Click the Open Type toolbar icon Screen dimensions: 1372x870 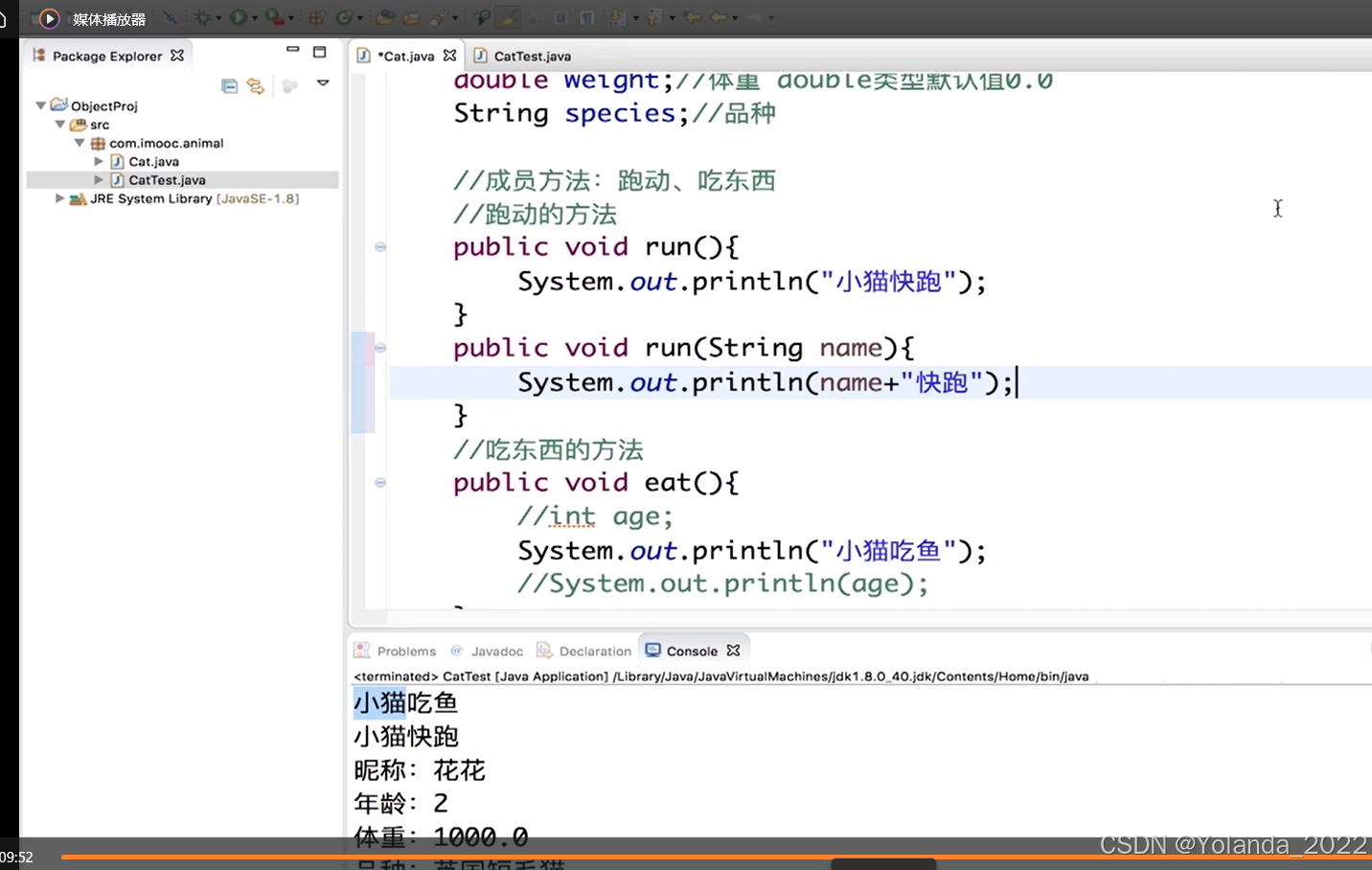click(x=384, y=17)
